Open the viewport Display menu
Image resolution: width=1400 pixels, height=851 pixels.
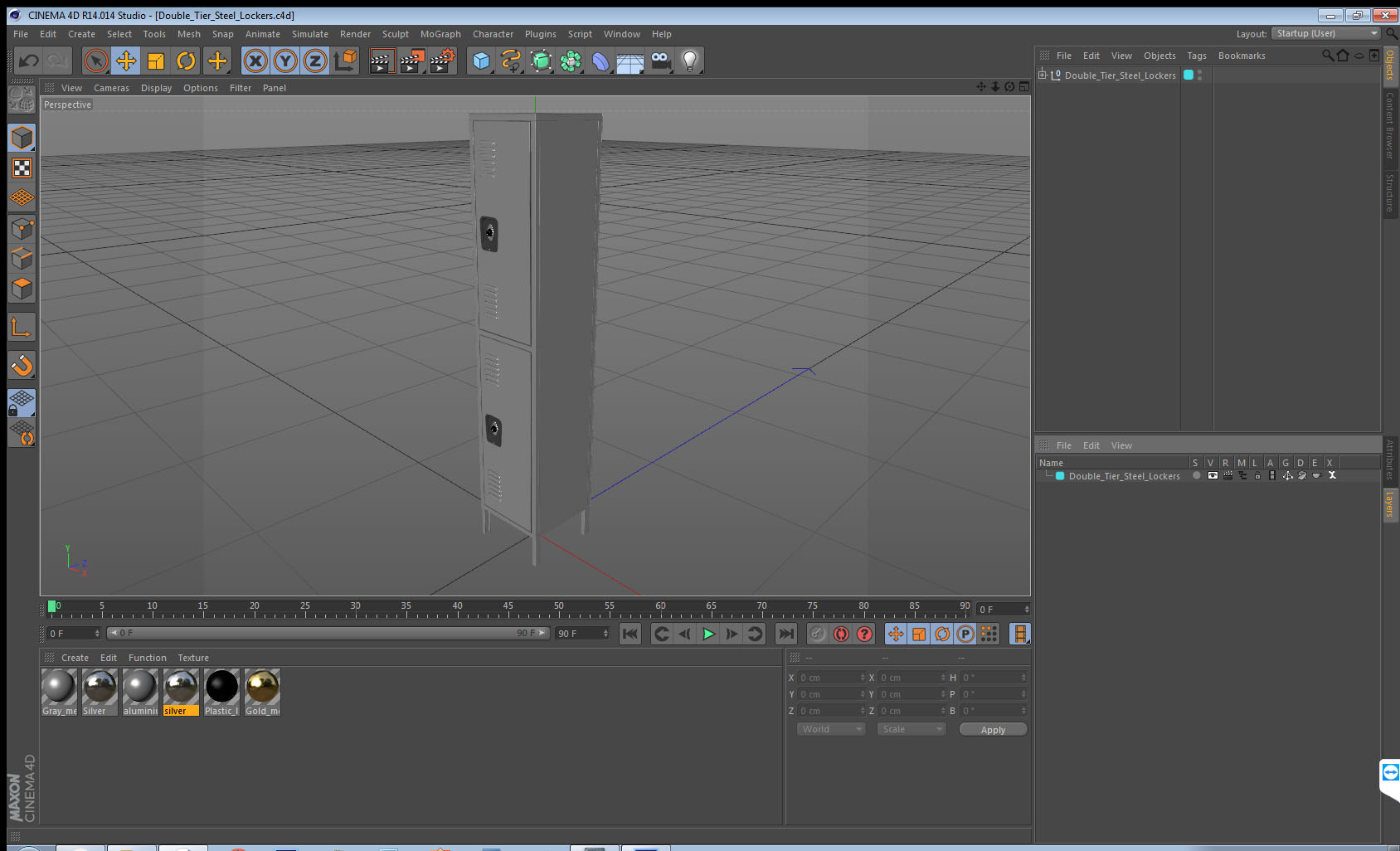click(x=156, y=88)
